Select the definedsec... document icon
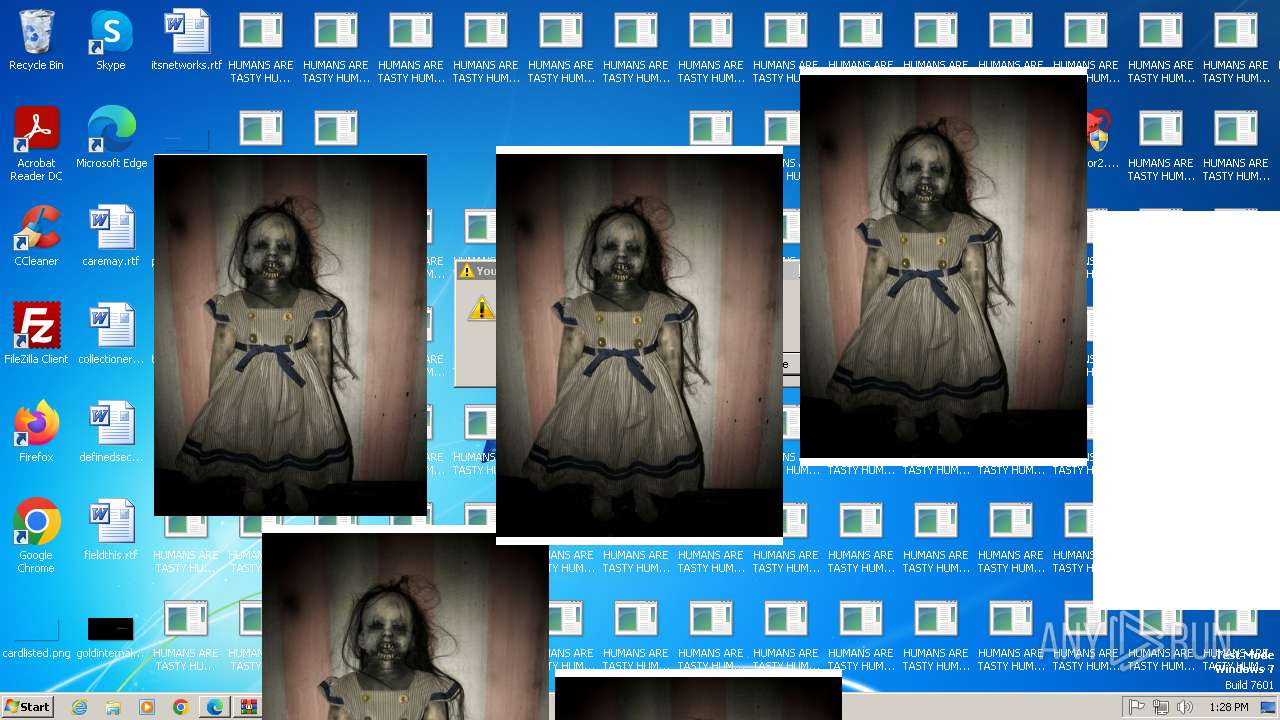The width and height of the screenshot is (1280, 720). coord(111,432)
